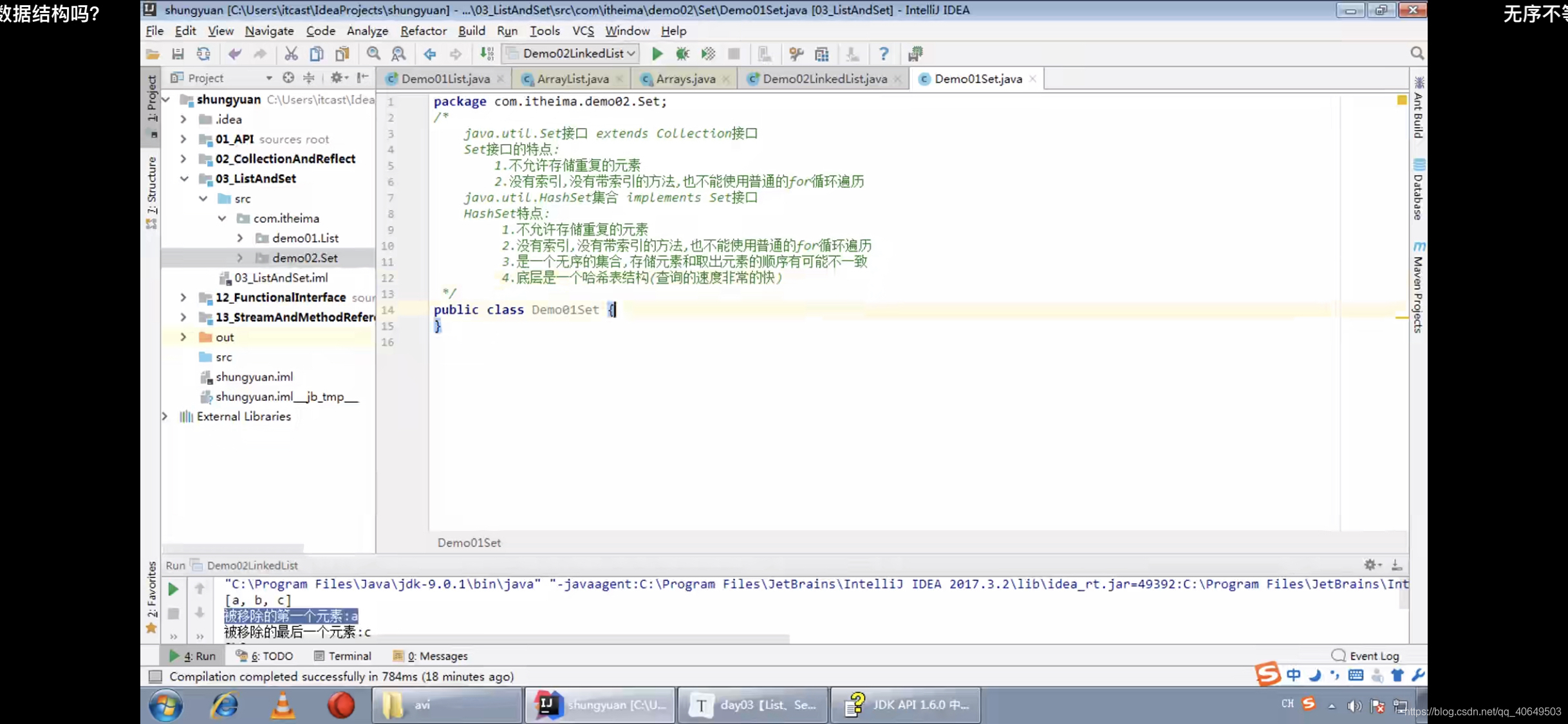Open JDK API 1.6.0 taskbar window
The image size is (1568, 724).
(906, 705)
